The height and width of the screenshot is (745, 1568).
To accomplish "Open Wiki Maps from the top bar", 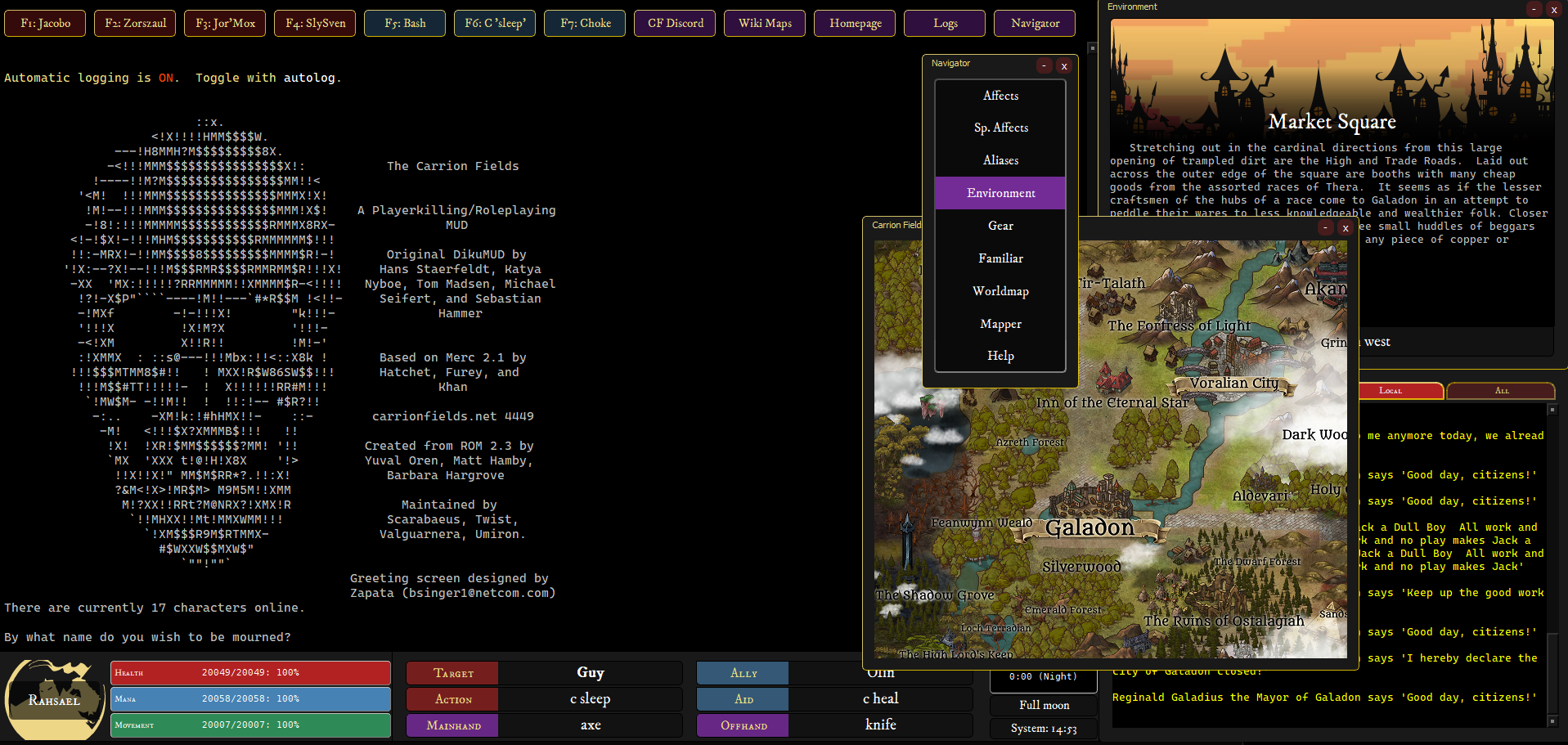I will point(765,23).
